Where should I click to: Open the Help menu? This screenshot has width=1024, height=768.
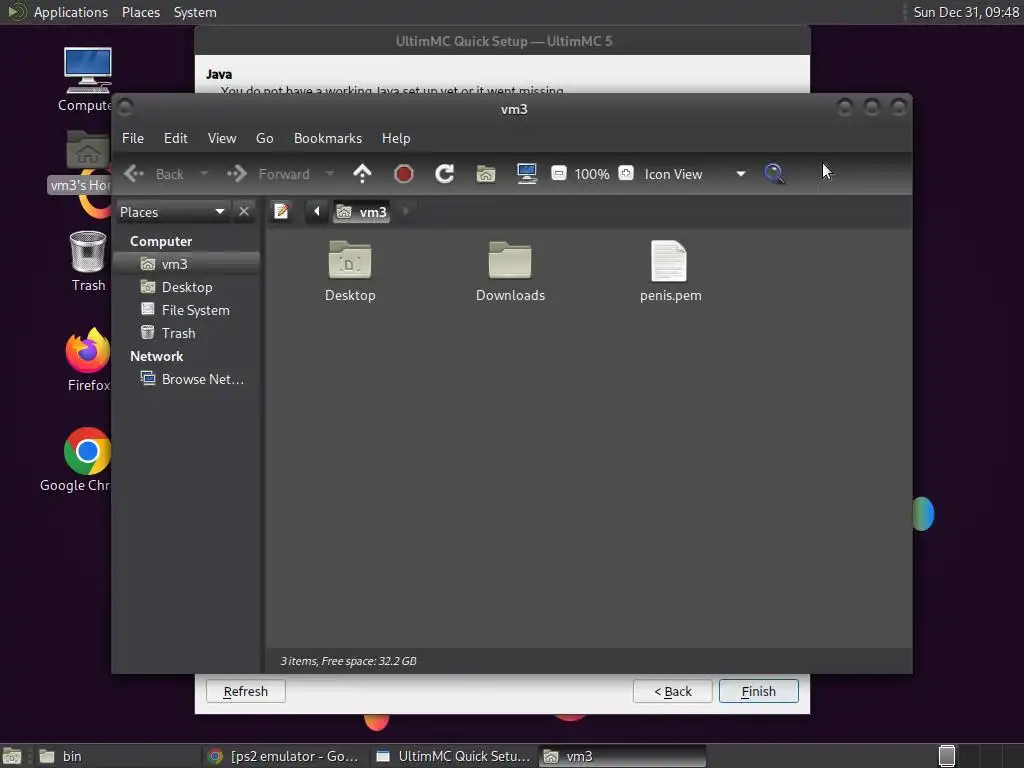tap(396, 138)
